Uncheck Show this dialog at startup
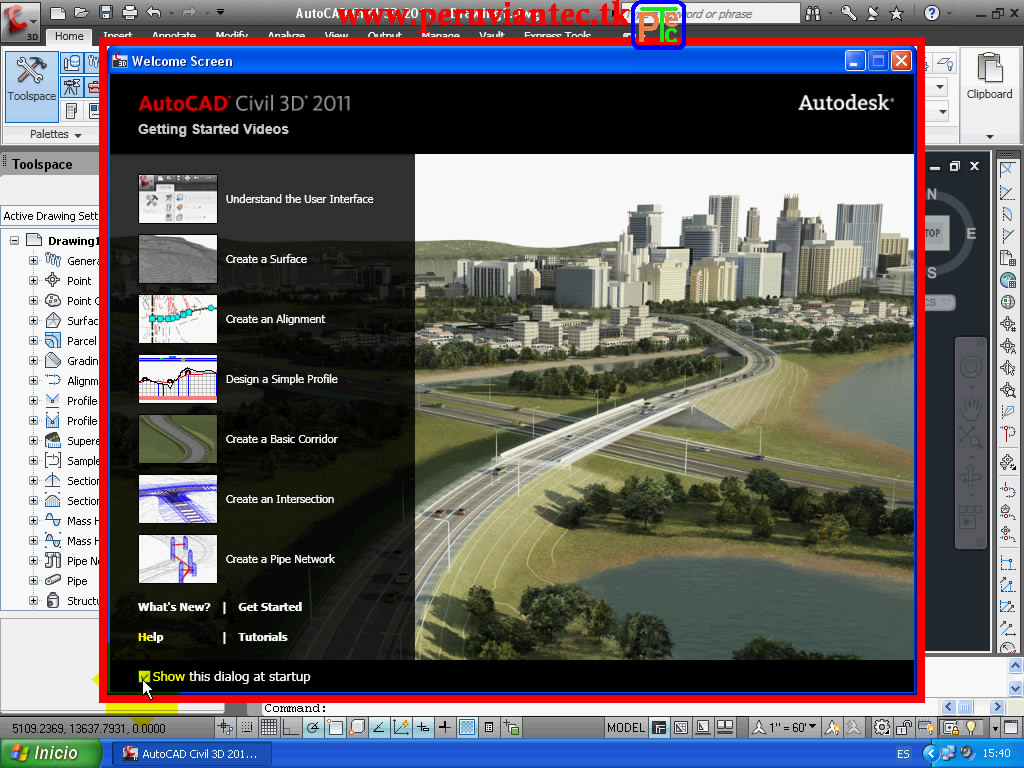This screenshot has width=1024, height=768. click(144, 677)
